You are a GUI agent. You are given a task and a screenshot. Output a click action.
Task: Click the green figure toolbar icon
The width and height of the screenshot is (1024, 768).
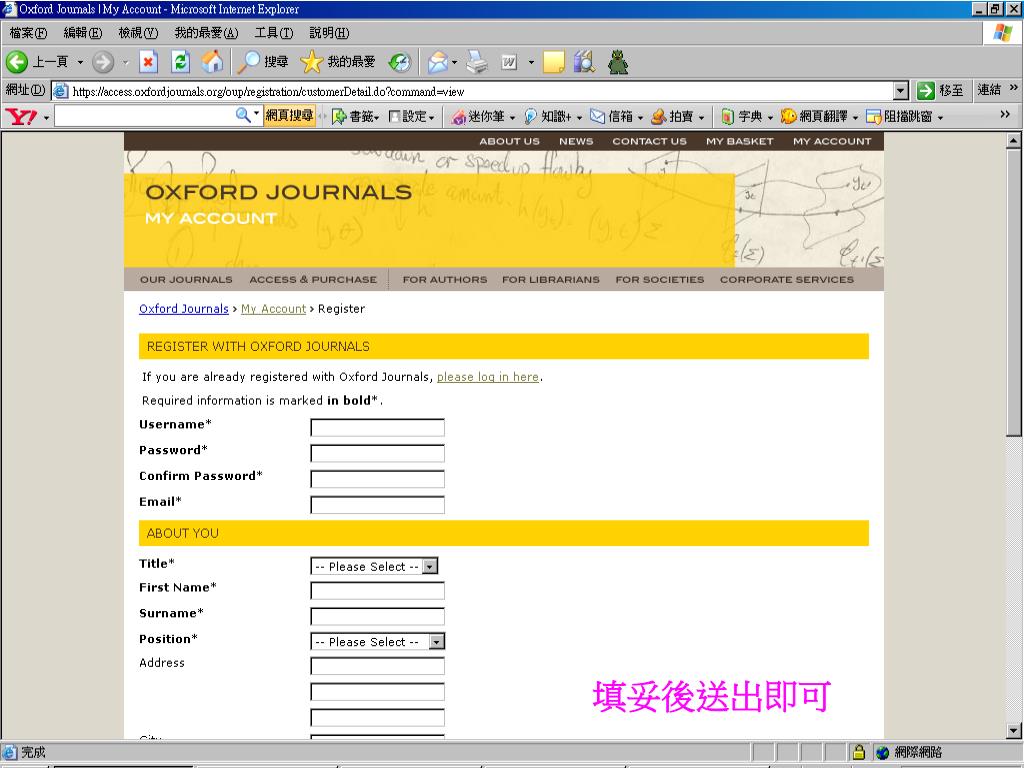point(618,62)
